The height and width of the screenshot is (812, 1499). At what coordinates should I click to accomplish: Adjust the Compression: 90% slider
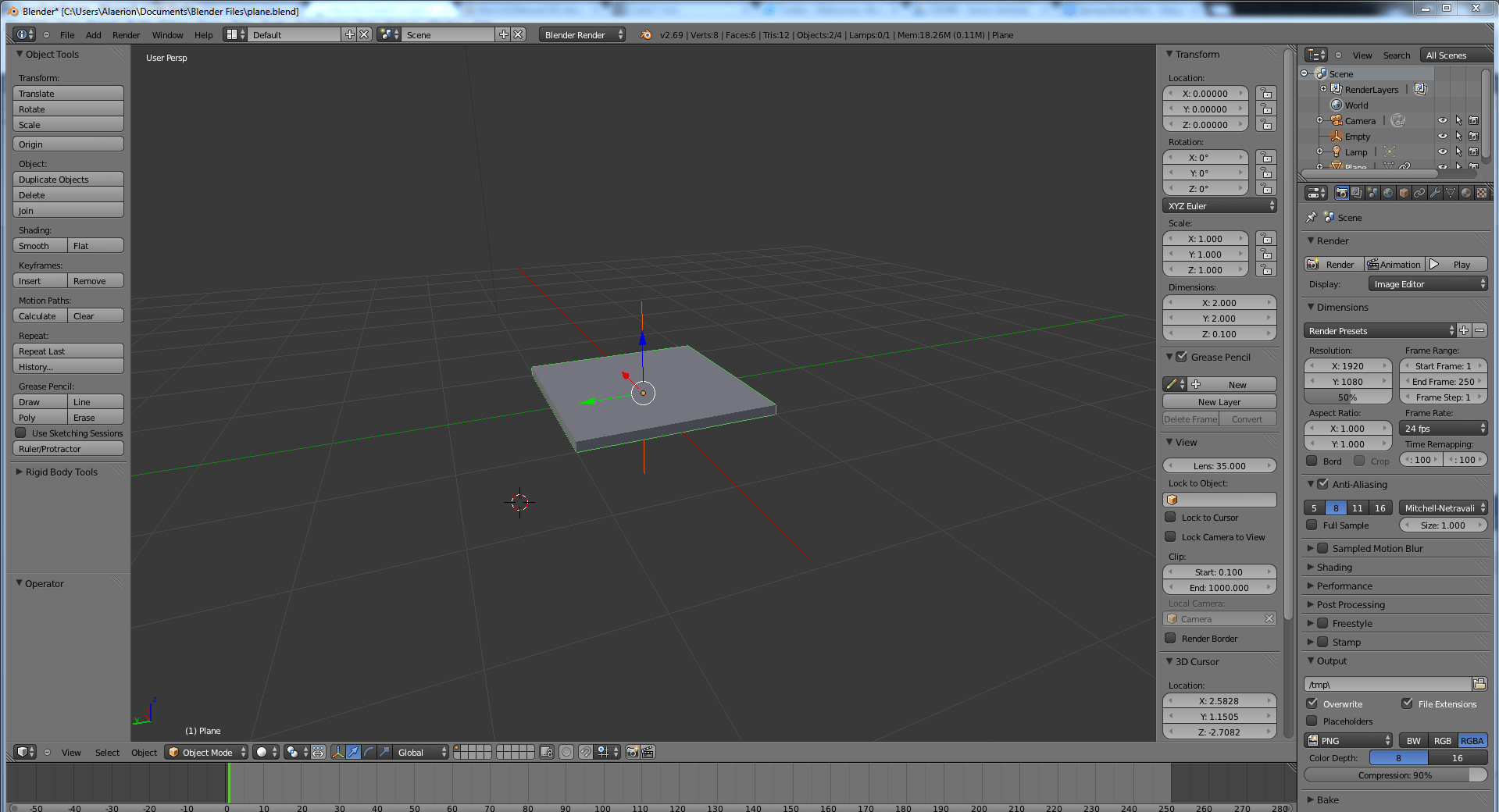click(x=1395, y=775)
